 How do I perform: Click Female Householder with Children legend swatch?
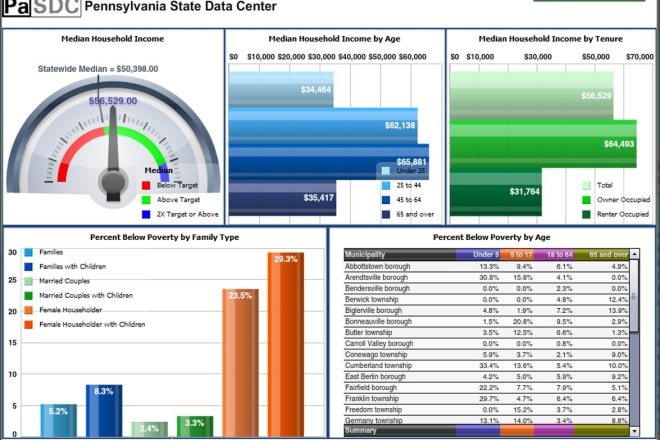29,325
